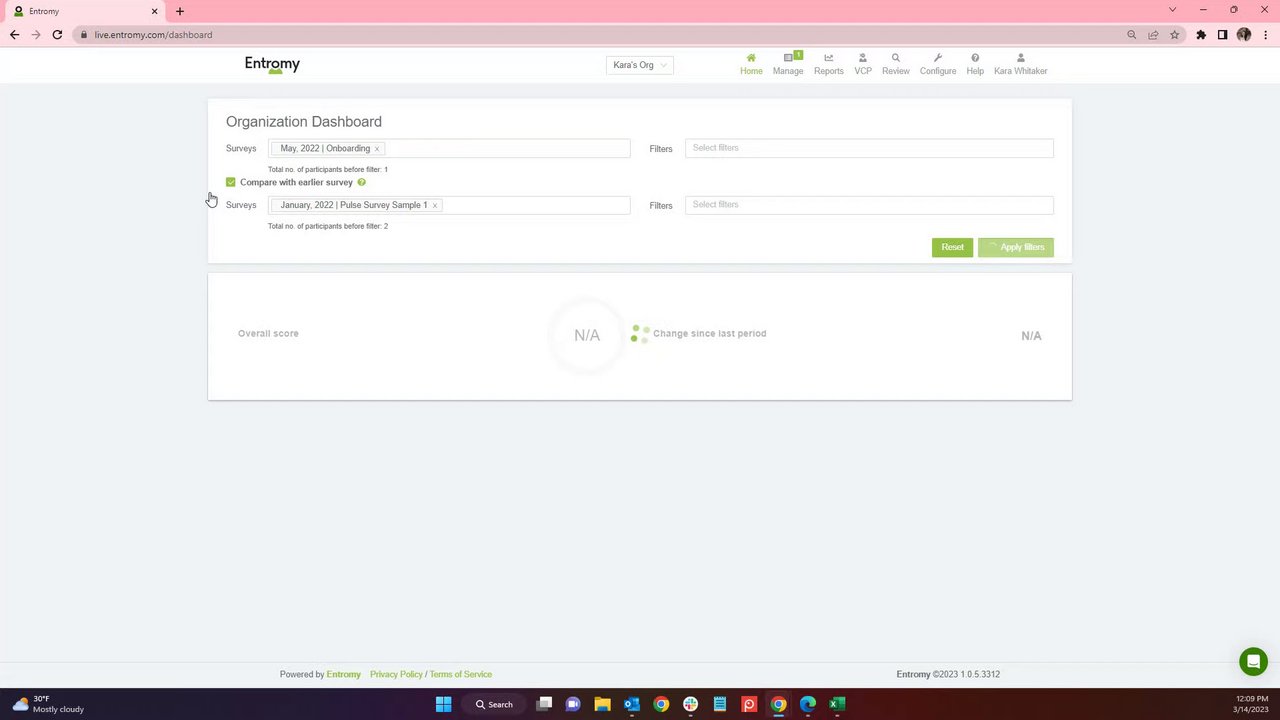The image size is (1280, 720).
Task: Bookmark this page with star icon
Action: pos(1175,34)
